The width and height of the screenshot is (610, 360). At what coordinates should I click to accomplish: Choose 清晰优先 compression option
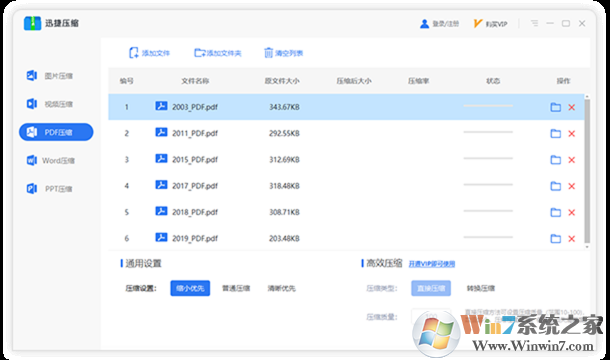pyautogui.click(x=281, y=288)
